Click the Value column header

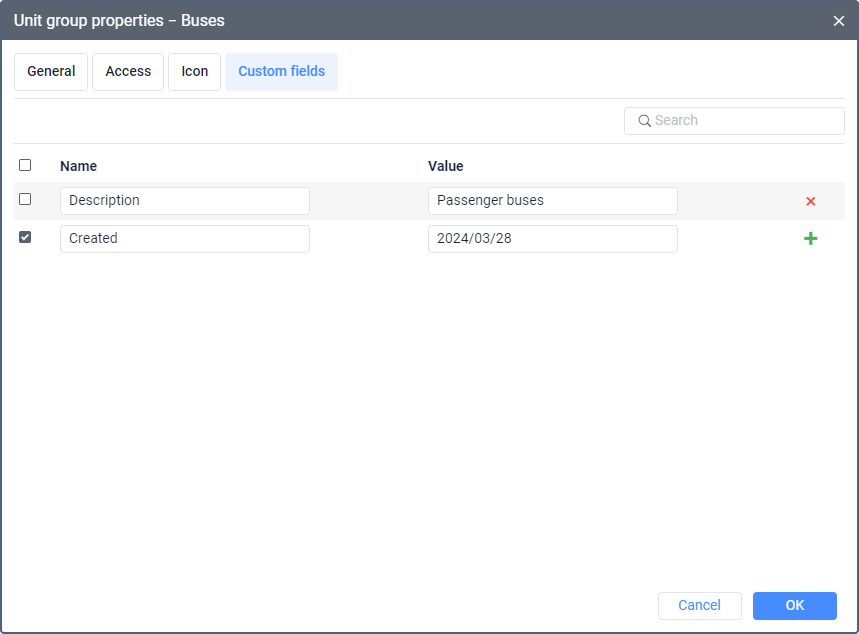tap(445, 166)
